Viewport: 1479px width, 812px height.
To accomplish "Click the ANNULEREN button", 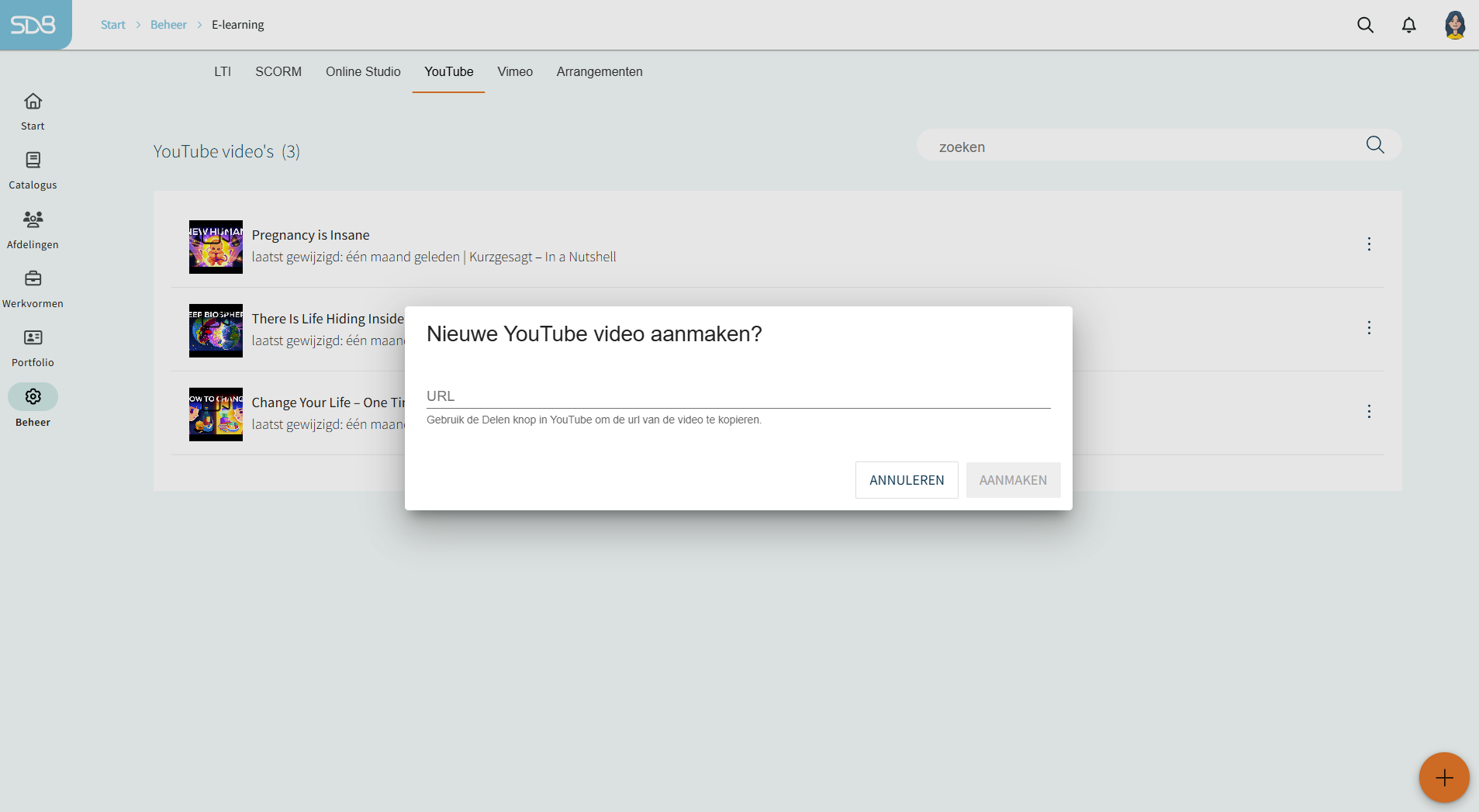I will (906, 480).
